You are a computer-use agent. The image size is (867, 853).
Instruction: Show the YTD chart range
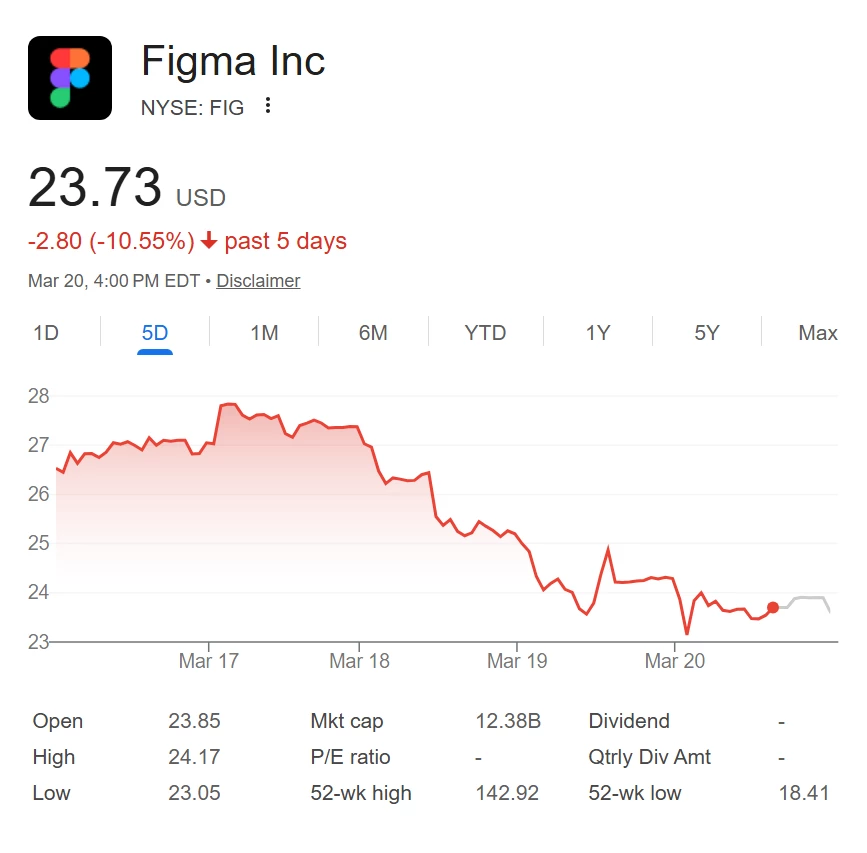click(x=485, y=333)
